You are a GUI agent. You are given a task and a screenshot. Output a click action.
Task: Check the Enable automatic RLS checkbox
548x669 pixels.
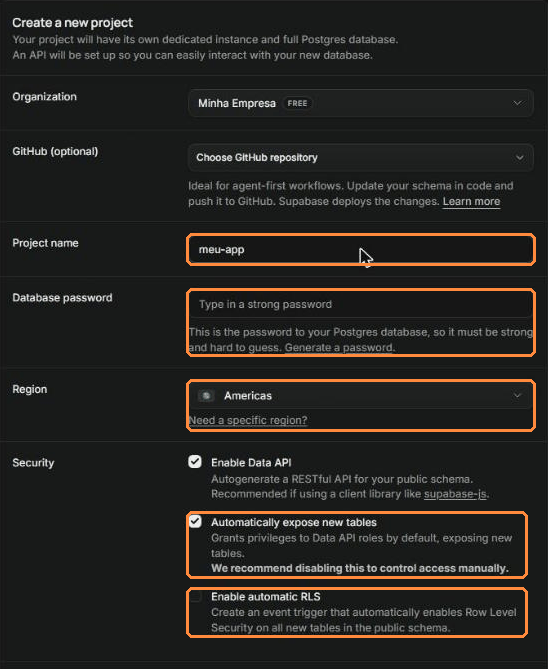(195, 596)
